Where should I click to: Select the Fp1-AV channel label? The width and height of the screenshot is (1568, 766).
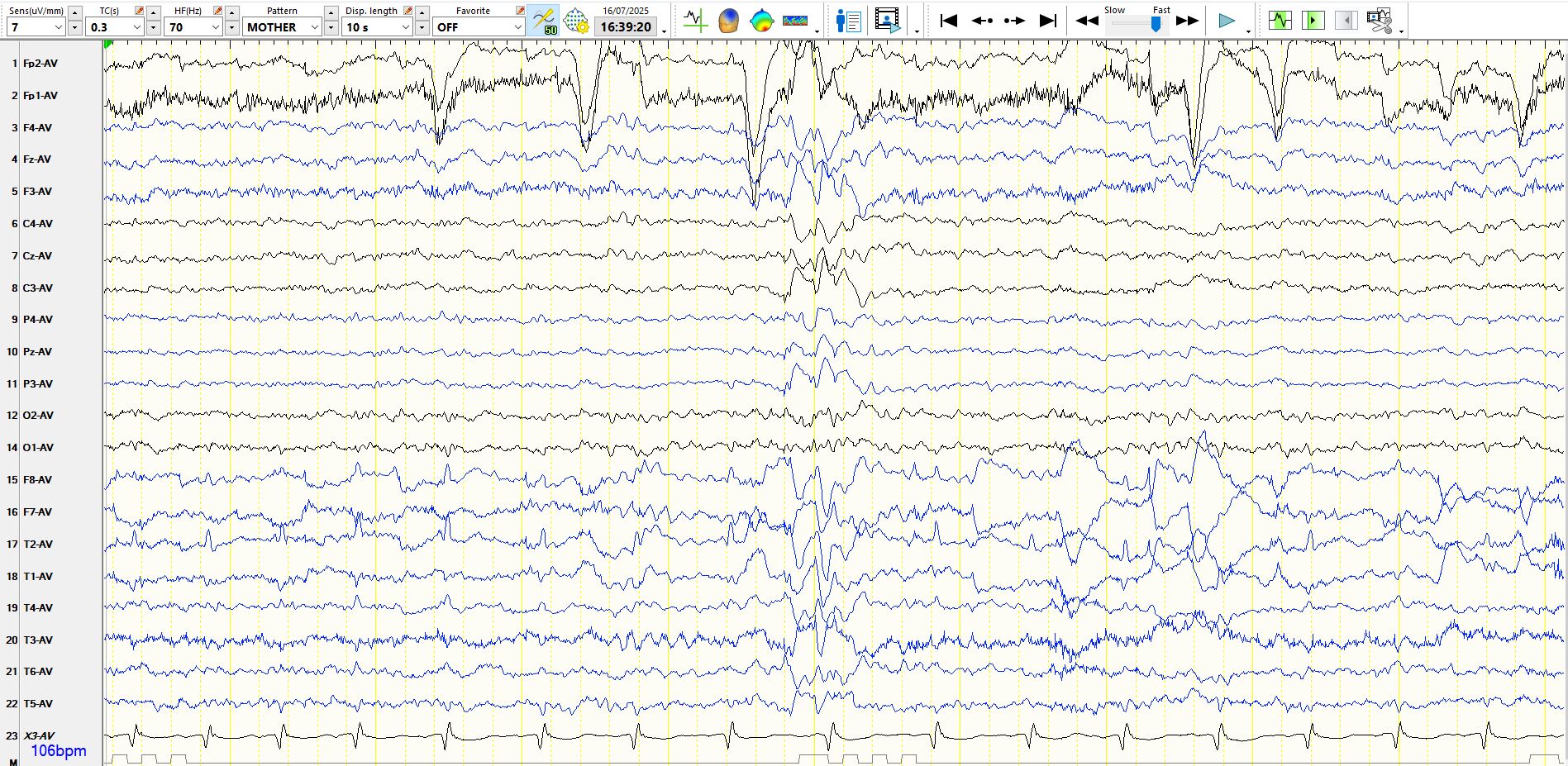[x=41, y=95]
